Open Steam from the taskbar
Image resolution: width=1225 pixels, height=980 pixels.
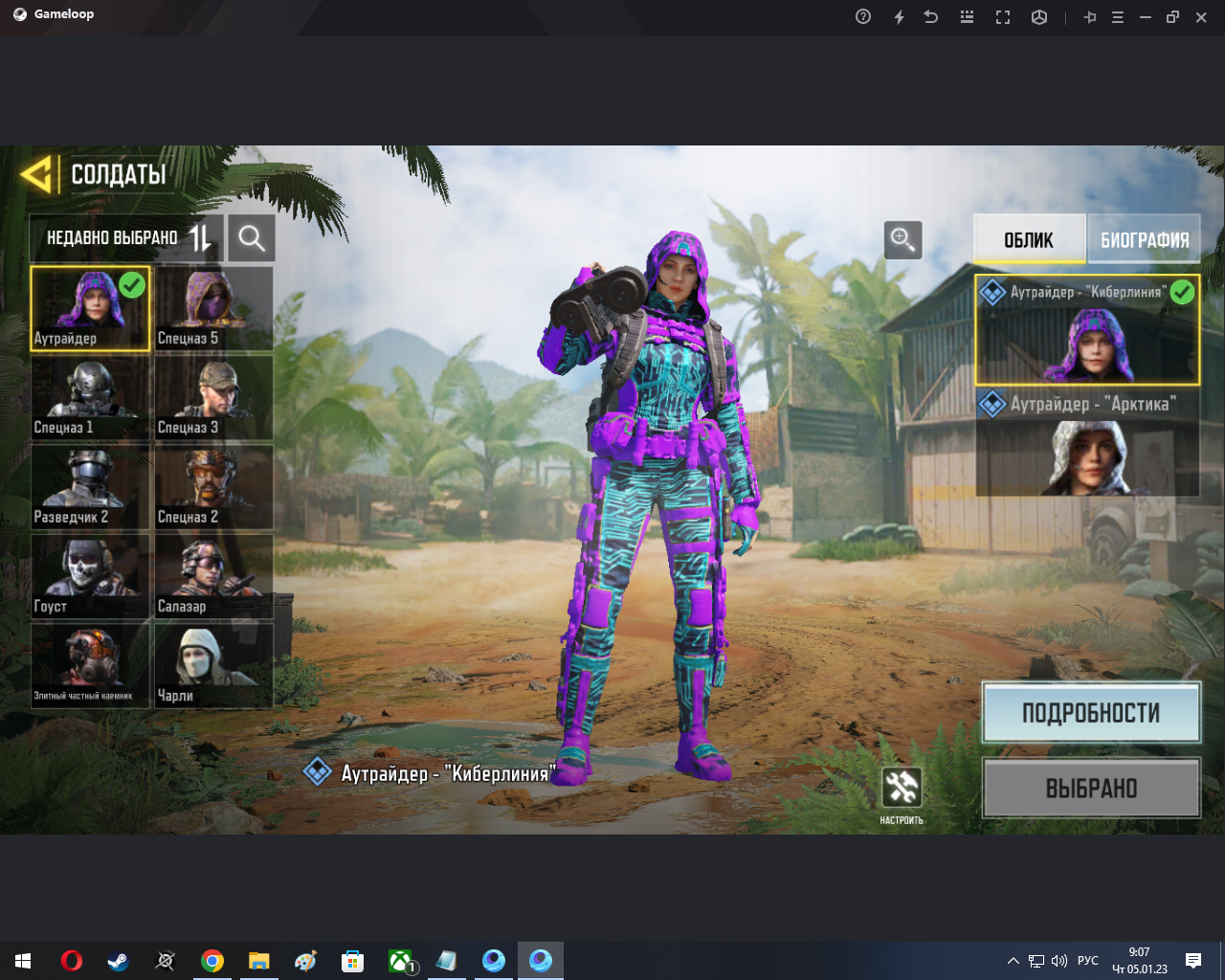click(119, 960)
